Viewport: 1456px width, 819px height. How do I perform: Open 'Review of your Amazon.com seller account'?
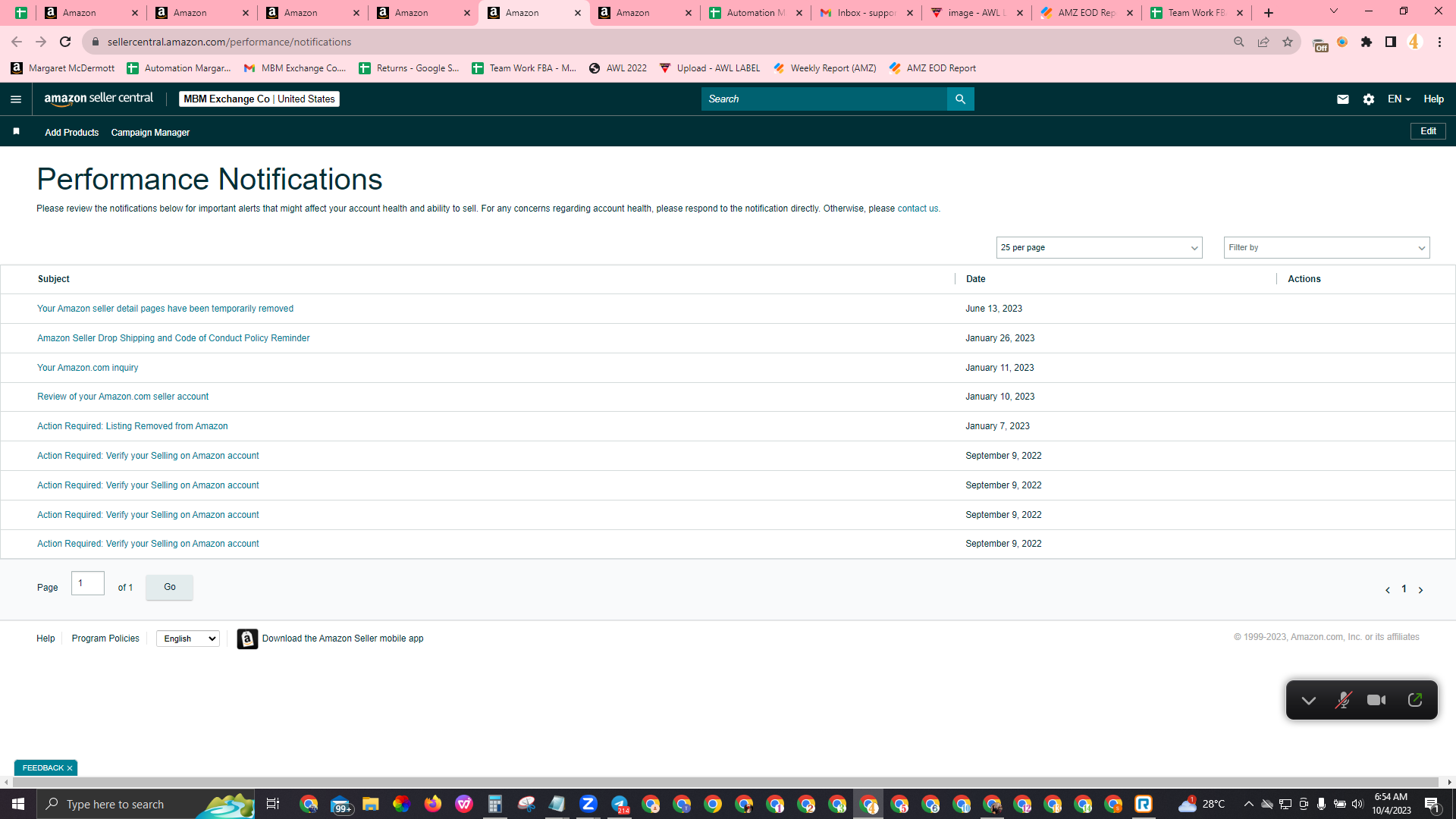point(123,397)
